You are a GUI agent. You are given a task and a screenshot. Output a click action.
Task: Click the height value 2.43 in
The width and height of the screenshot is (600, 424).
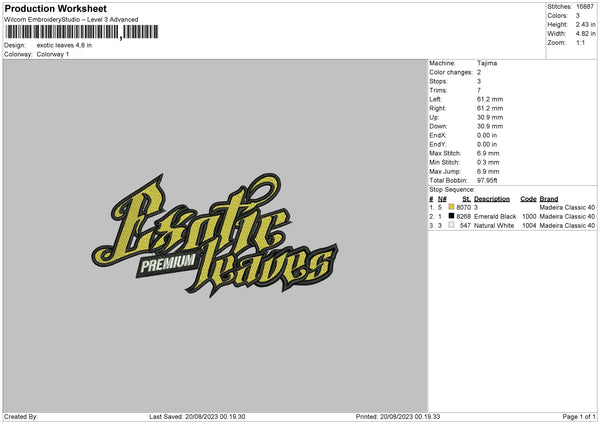[x=585, y=24]
